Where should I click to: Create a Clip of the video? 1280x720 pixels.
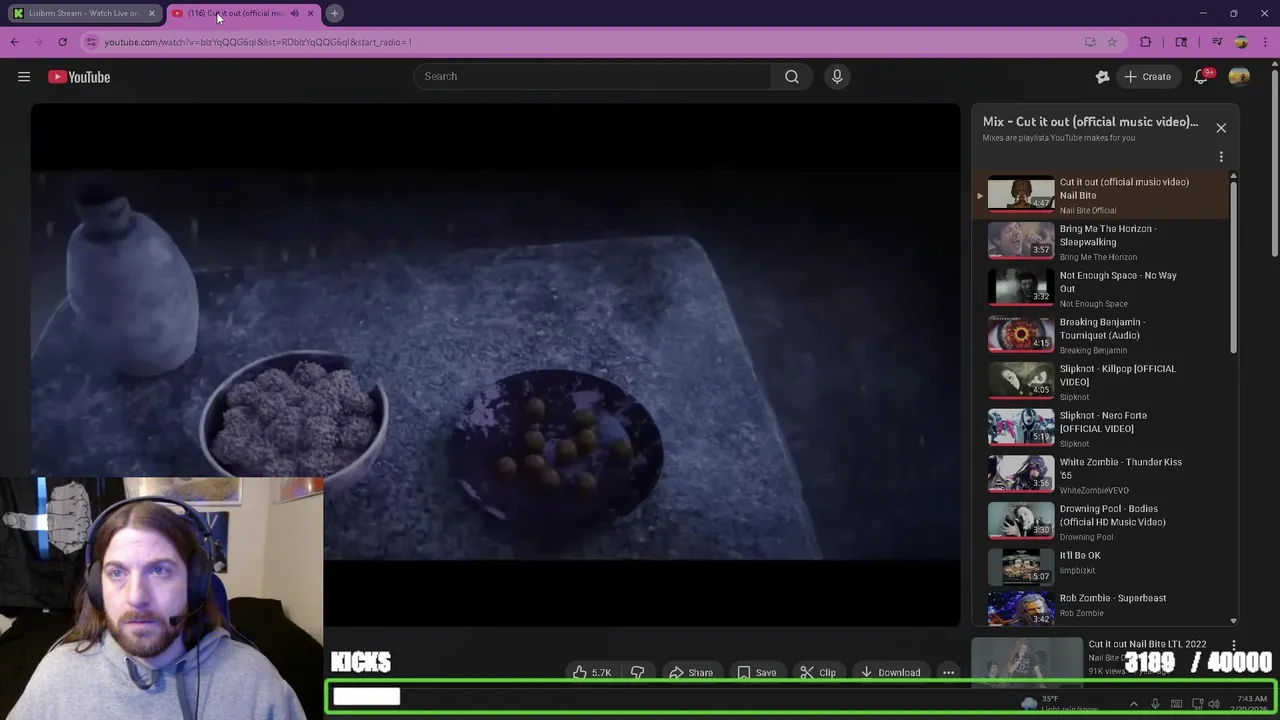pos(818,673)
